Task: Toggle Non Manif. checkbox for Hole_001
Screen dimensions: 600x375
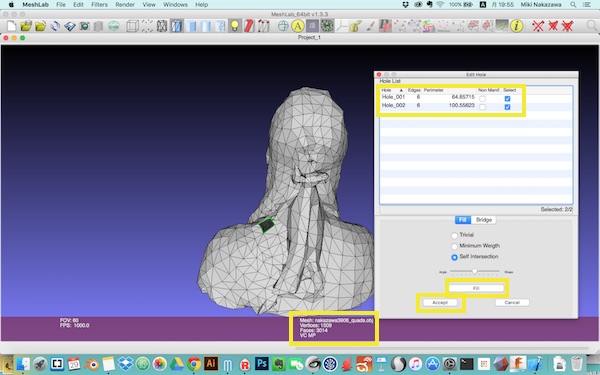Action: [x=483, y=99]
